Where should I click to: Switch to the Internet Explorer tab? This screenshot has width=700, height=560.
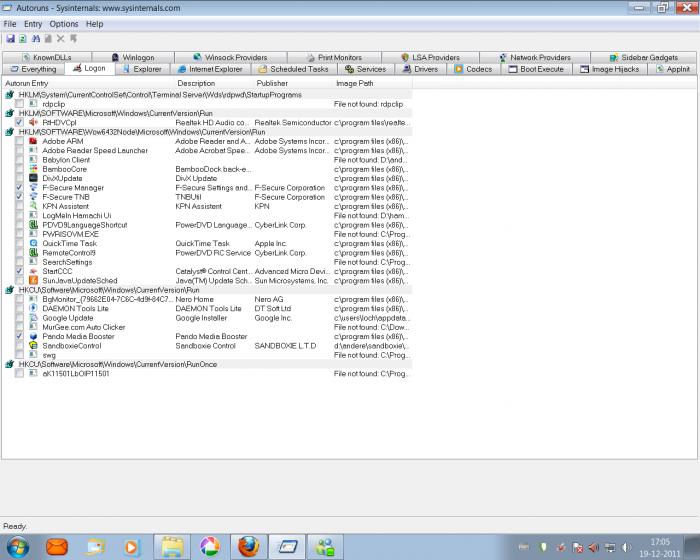click(x=210, y=69)
